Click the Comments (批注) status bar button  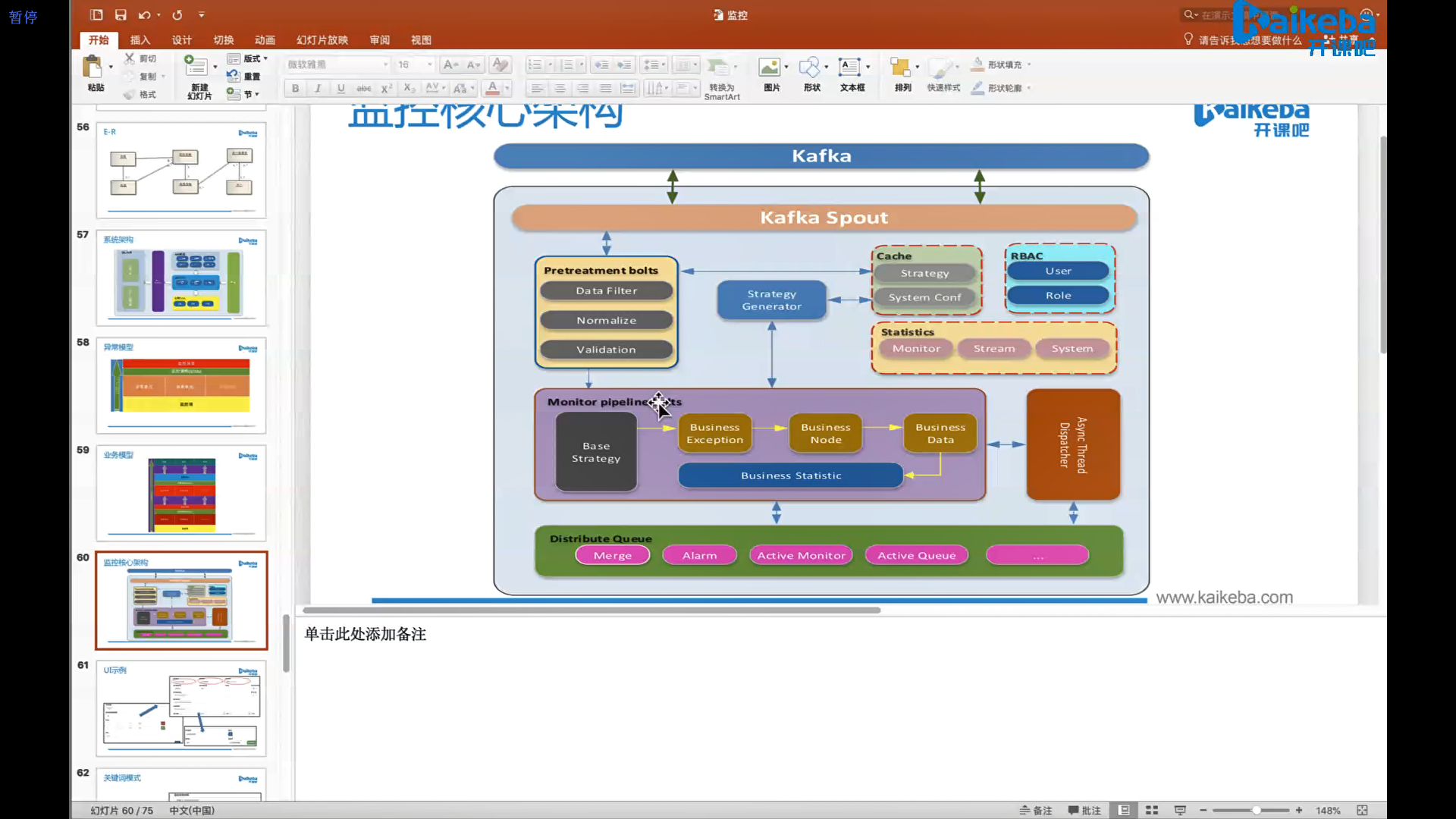click(1084, 810)
